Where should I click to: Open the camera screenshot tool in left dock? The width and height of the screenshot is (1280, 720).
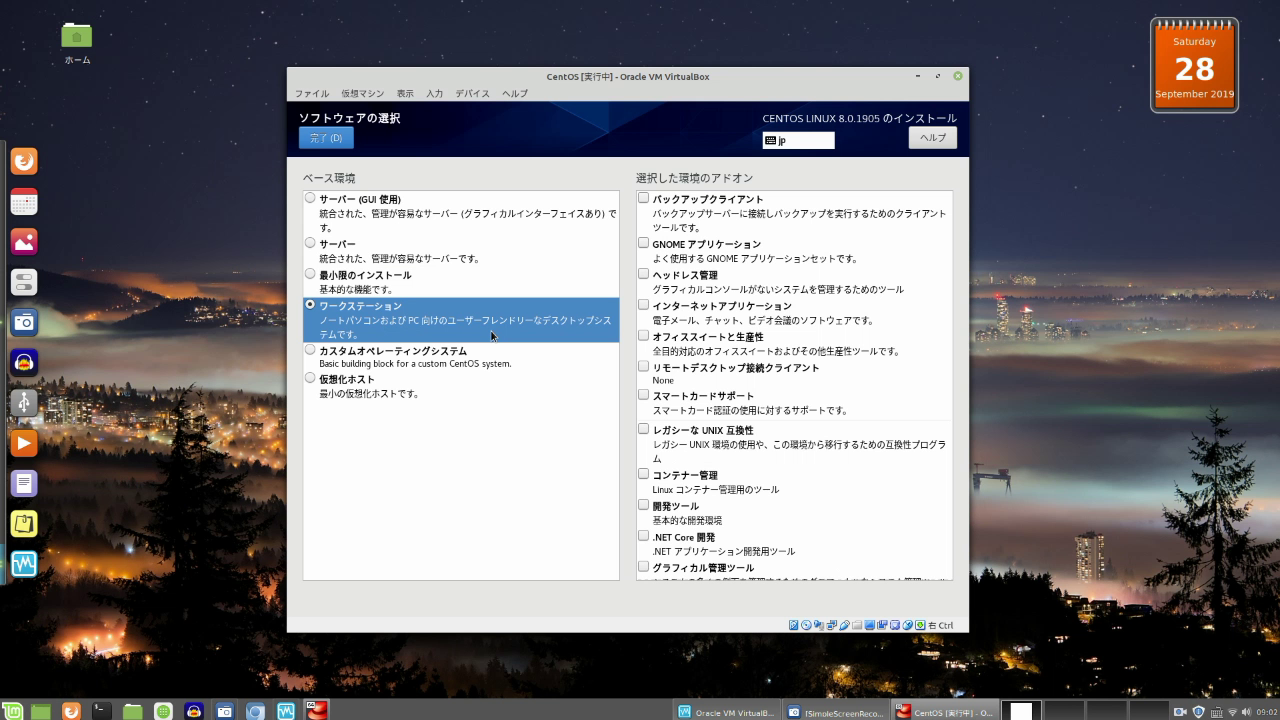[x=24, y=322]
